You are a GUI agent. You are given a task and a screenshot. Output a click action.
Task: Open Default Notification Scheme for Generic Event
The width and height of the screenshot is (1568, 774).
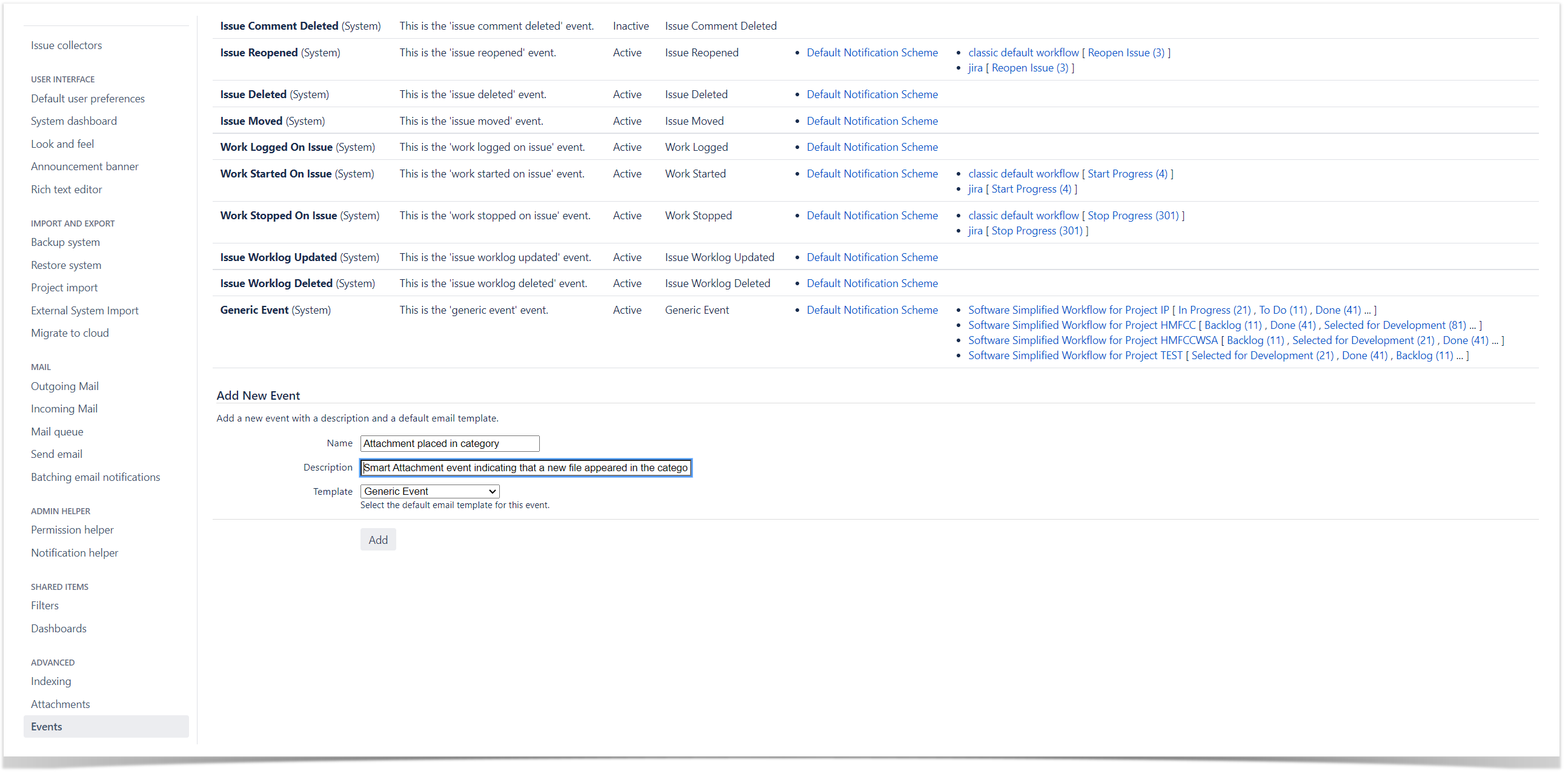pos(872,309)
